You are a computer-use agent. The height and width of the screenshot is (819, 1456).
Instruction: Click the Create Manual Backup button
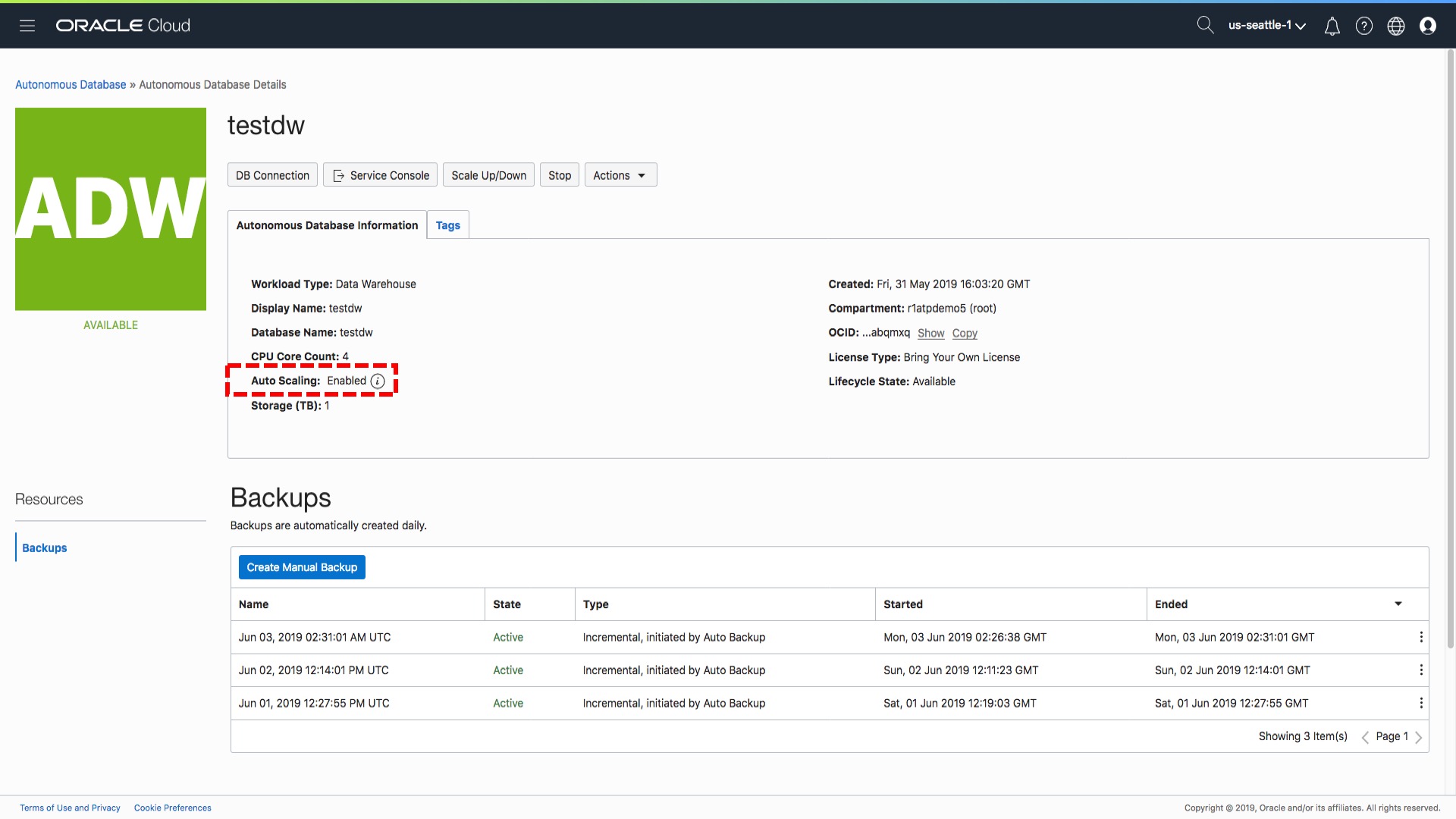pos(302,567)
